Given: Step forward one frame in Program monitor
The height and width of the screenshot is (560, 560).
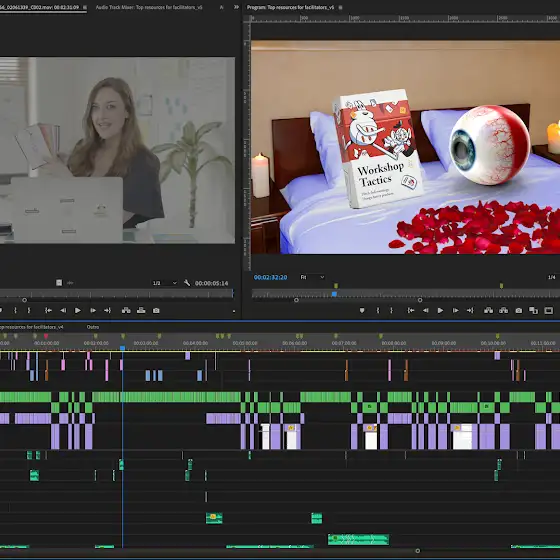Looking at the screenshot, I should click(x=456, y=311).
